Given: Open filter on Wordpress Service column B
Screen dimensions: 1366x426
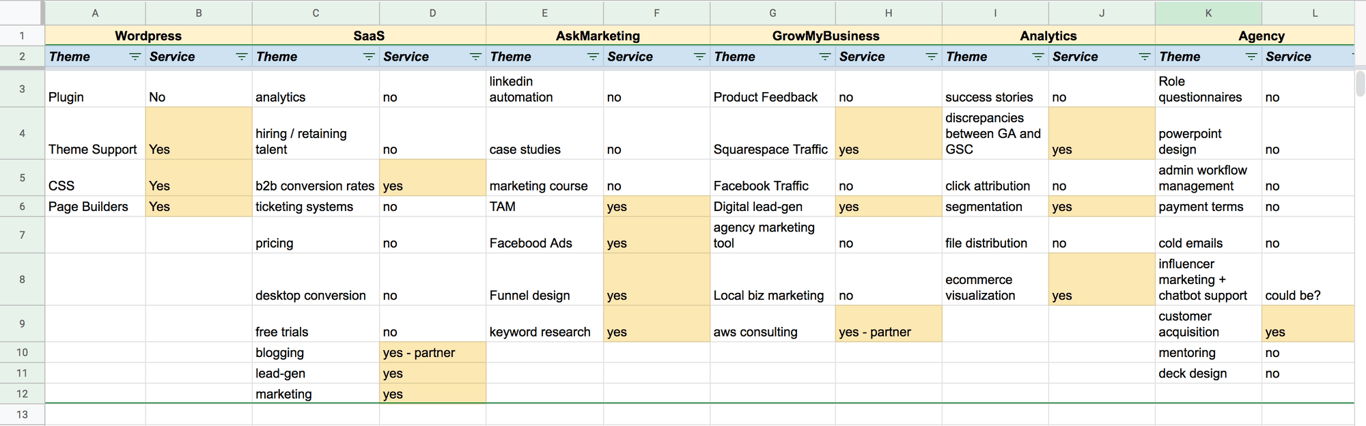Looking at the screenshot, I should (241, 57).
